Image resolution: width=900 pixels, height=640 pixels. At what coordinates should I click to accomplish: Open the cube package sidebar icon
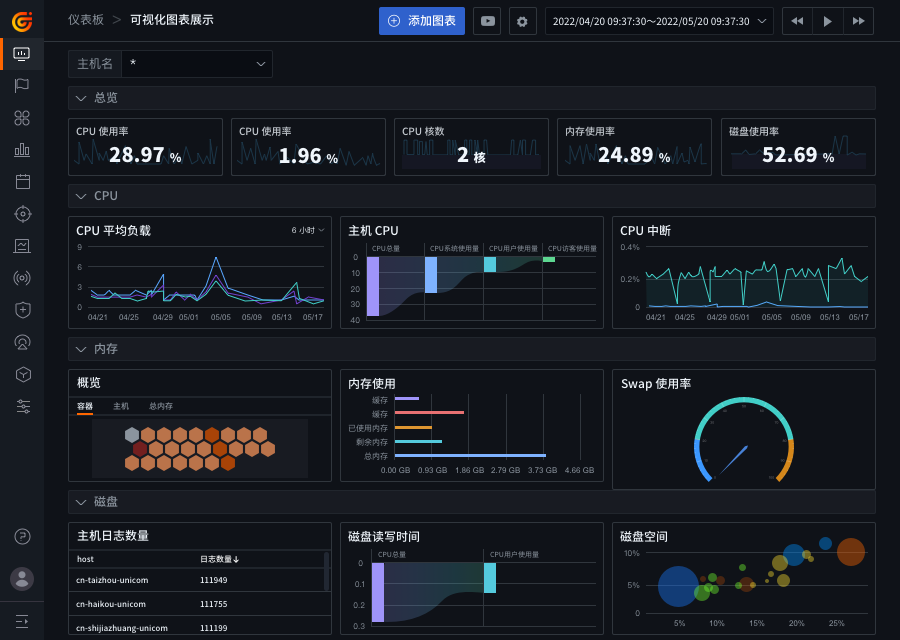tap(22, 374)
